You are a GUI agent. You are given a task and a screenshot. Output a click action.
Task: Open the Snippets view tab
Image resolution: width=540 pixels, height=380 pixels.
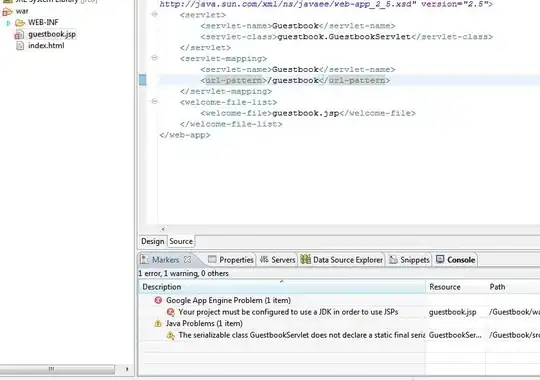[409, 260]
